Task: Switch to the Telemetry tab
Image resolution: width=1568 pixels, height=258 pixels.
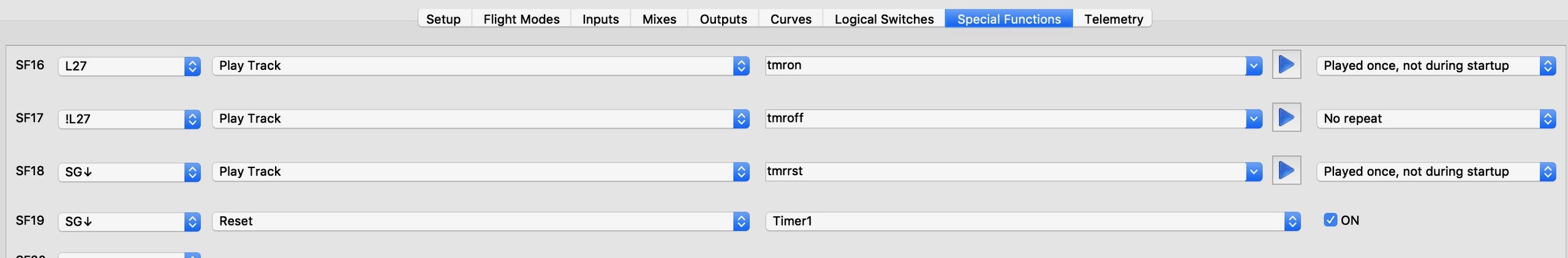Action: pyautogui.click(x=1113, y=19)
